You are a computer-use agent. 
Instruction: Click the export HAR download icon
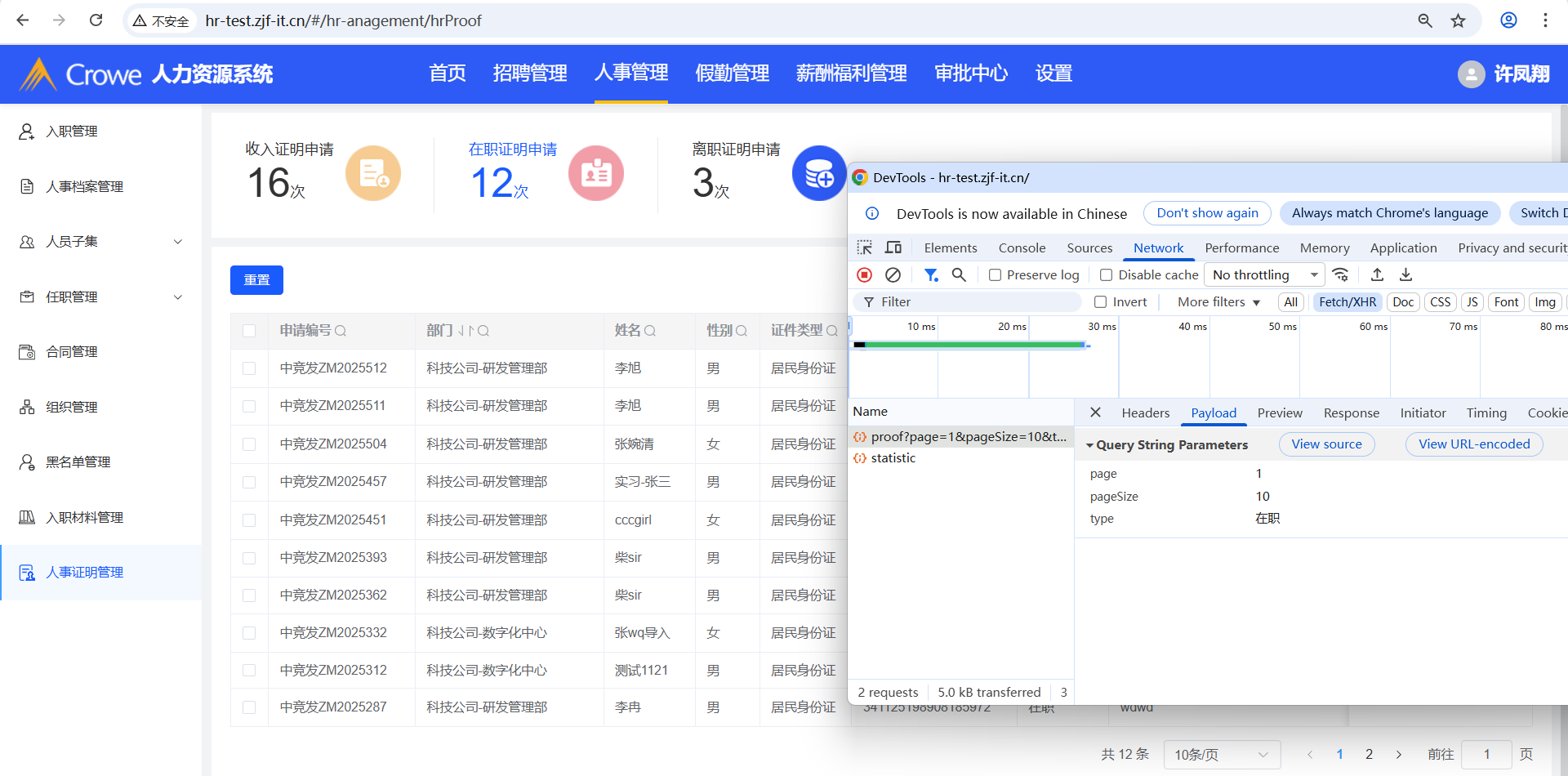tap(1405, 274)
